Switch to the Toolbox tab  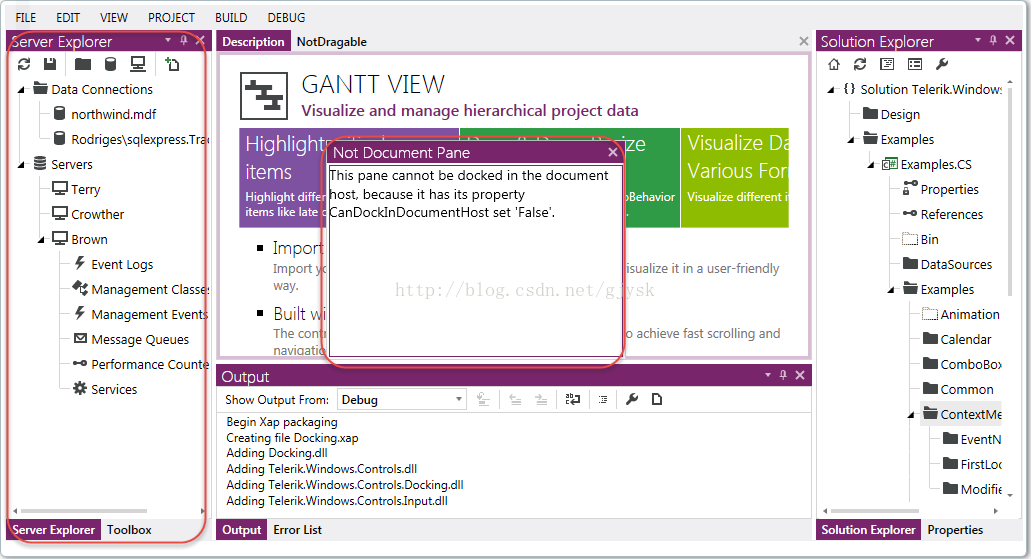[130, 530]
